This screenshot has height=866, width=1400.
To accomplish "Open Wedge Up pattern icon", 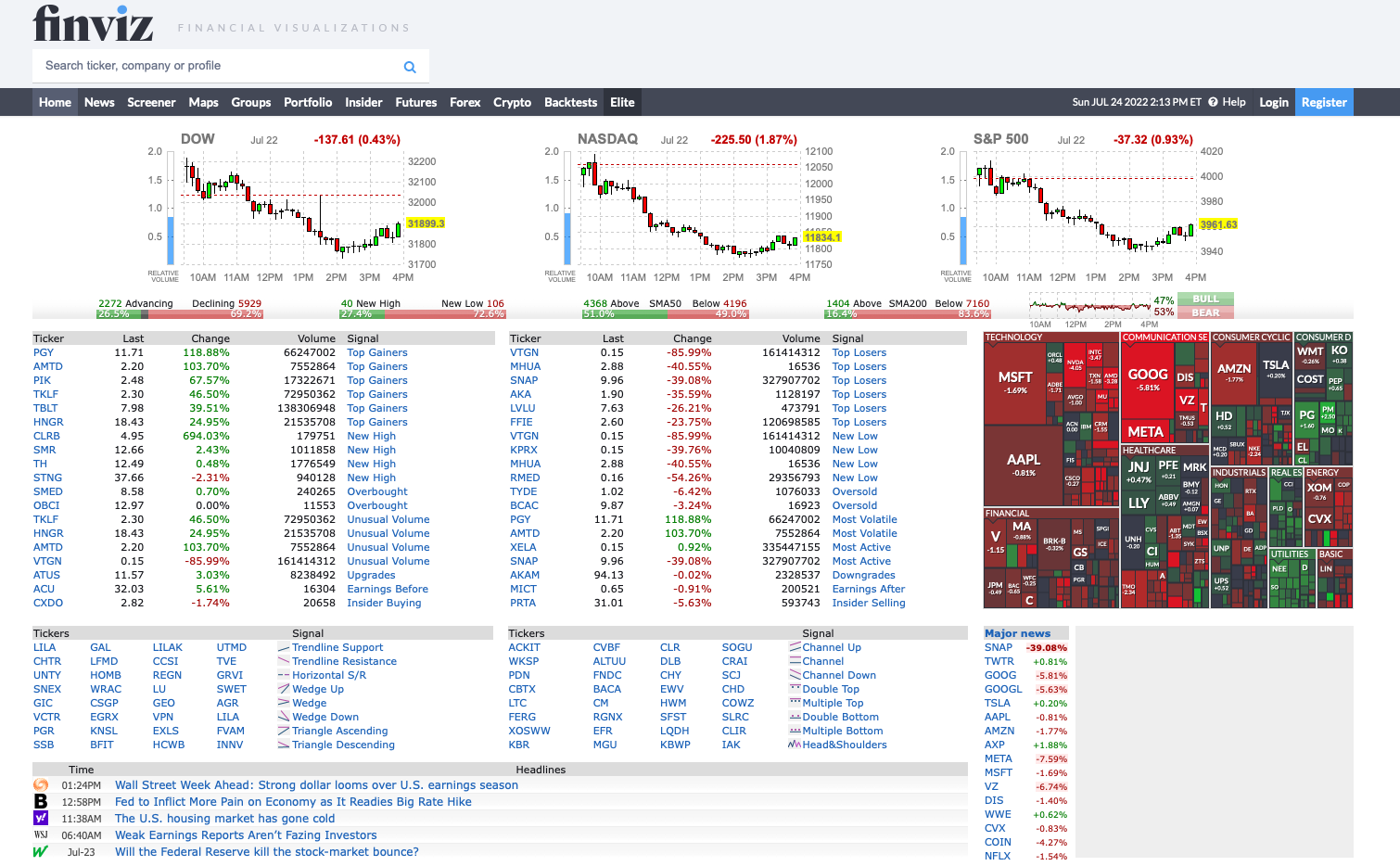I will point(284,689).
